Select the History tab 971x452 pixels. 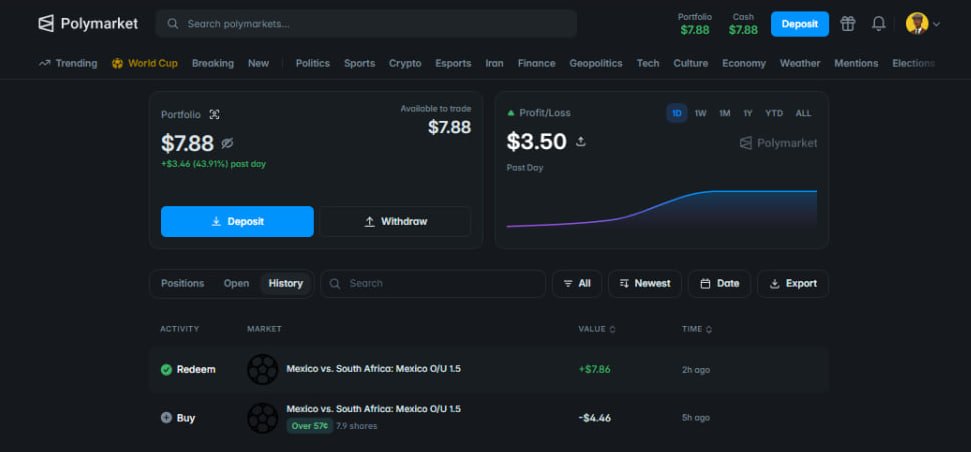point(285,284)
